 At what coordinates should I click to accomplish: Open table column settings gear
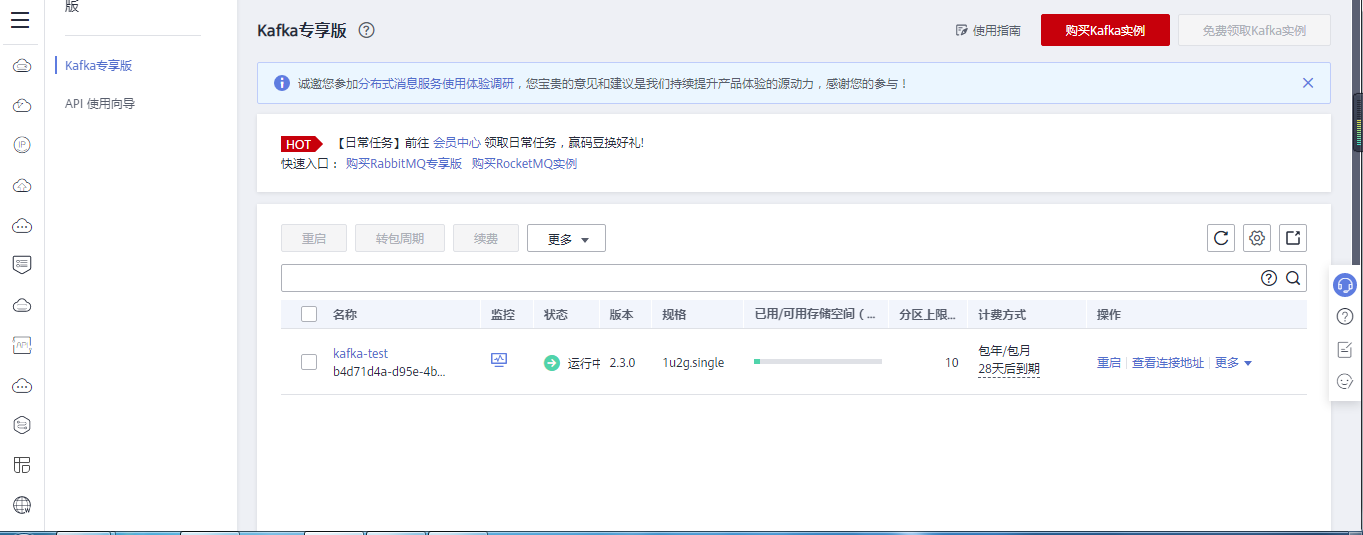click(1257, 238)
